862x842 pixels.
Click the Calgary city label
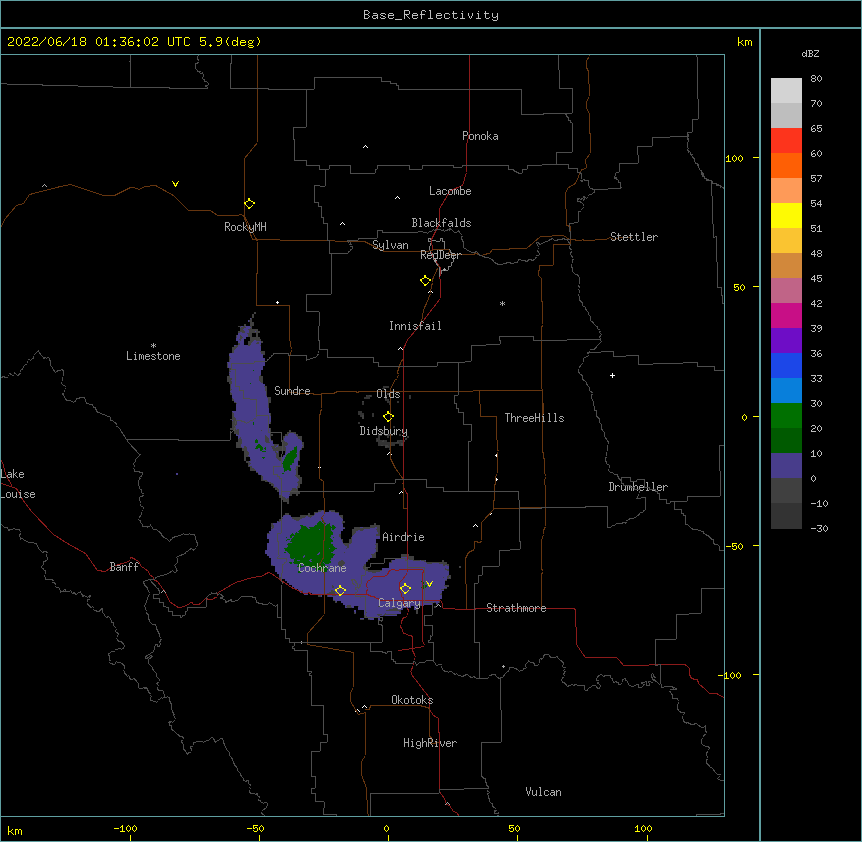coord(399,603)
